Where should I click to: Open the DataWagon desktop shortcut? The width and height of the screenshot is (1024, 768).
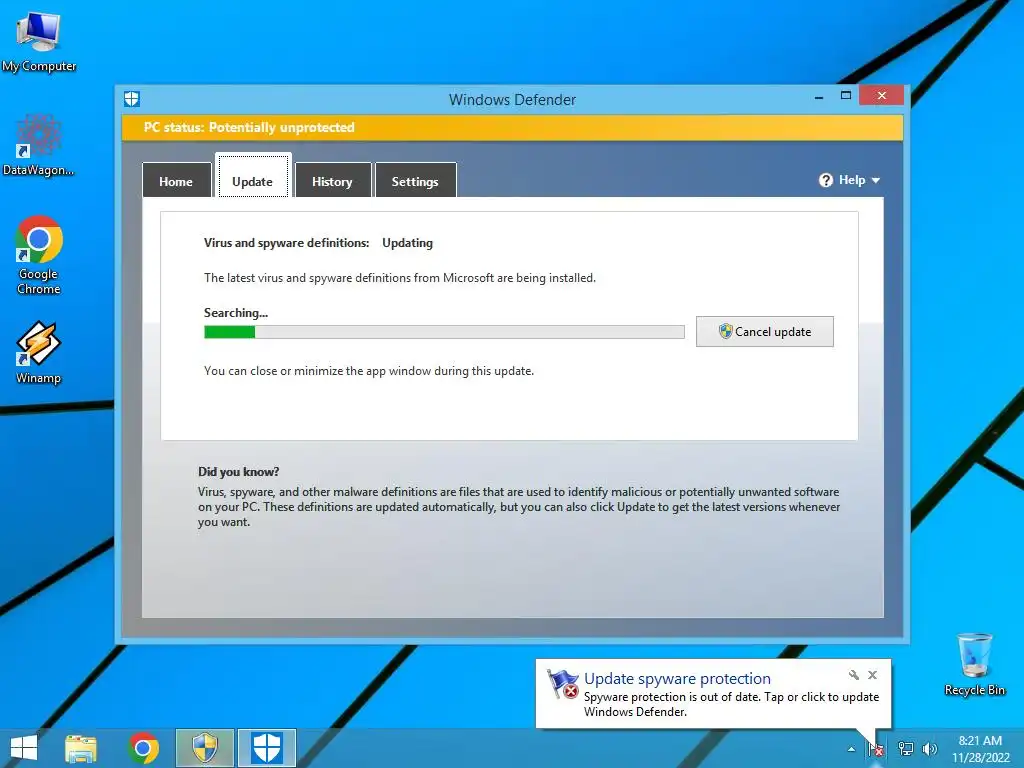(x=39, y=145)
